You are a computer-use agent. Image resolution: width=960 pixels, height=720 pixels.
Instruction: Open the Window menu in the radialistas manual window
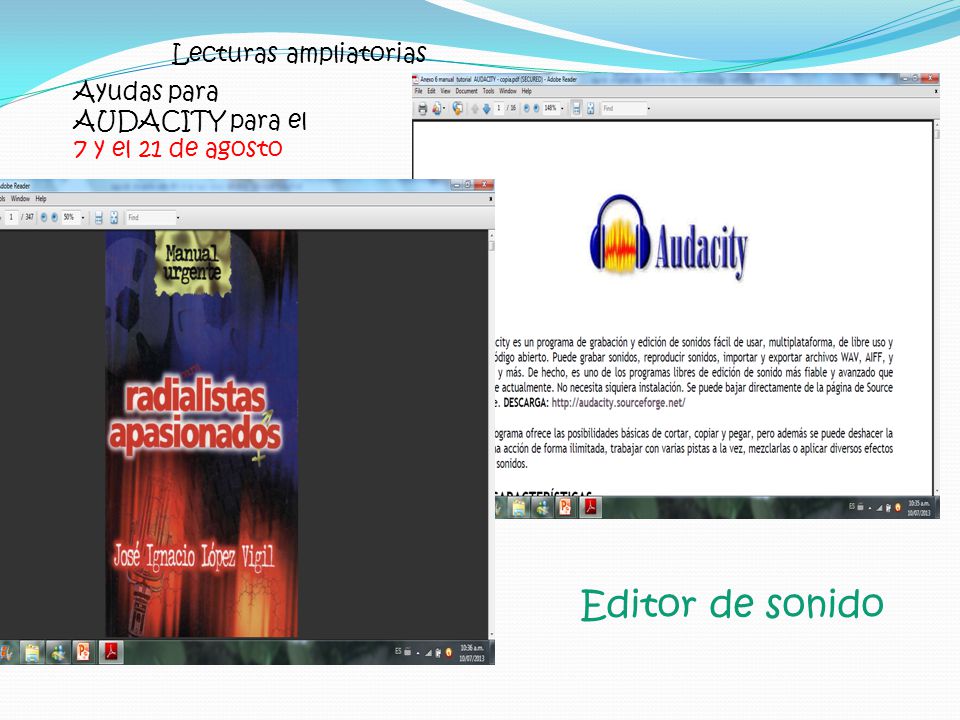pyautogui.click(x=20, y=198)
